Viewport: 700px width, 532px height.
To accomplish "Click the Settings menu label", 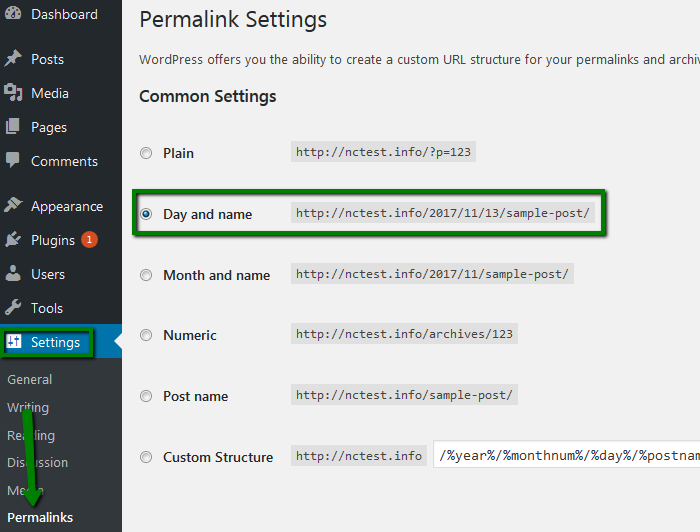I will pyautogui.click(x=55, y=342).
